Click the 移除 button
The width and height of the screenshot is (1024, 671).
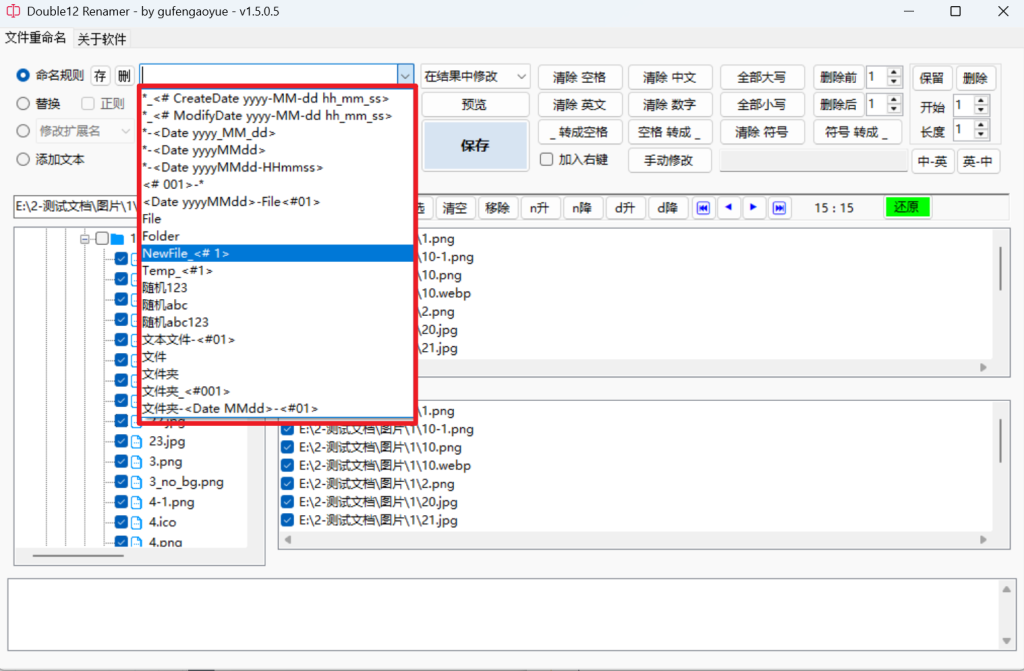[498, 208]
